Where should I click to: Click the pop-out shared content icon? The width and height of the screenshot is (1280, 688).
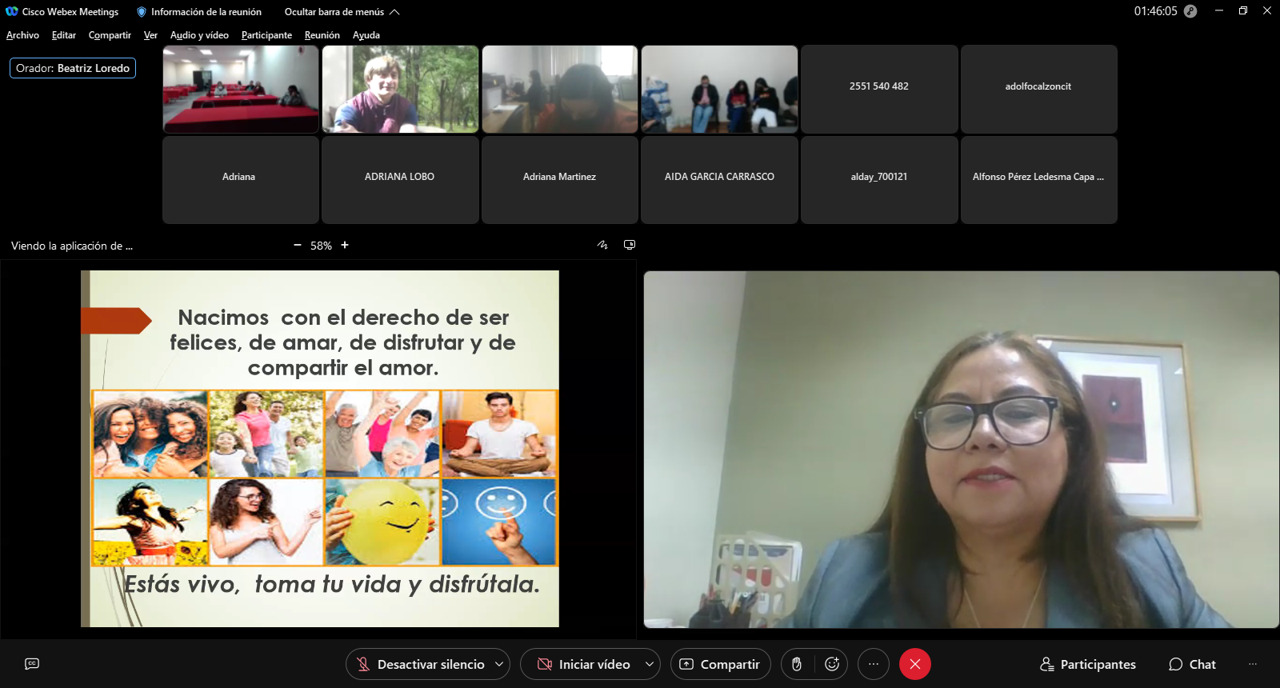[630, 245]
